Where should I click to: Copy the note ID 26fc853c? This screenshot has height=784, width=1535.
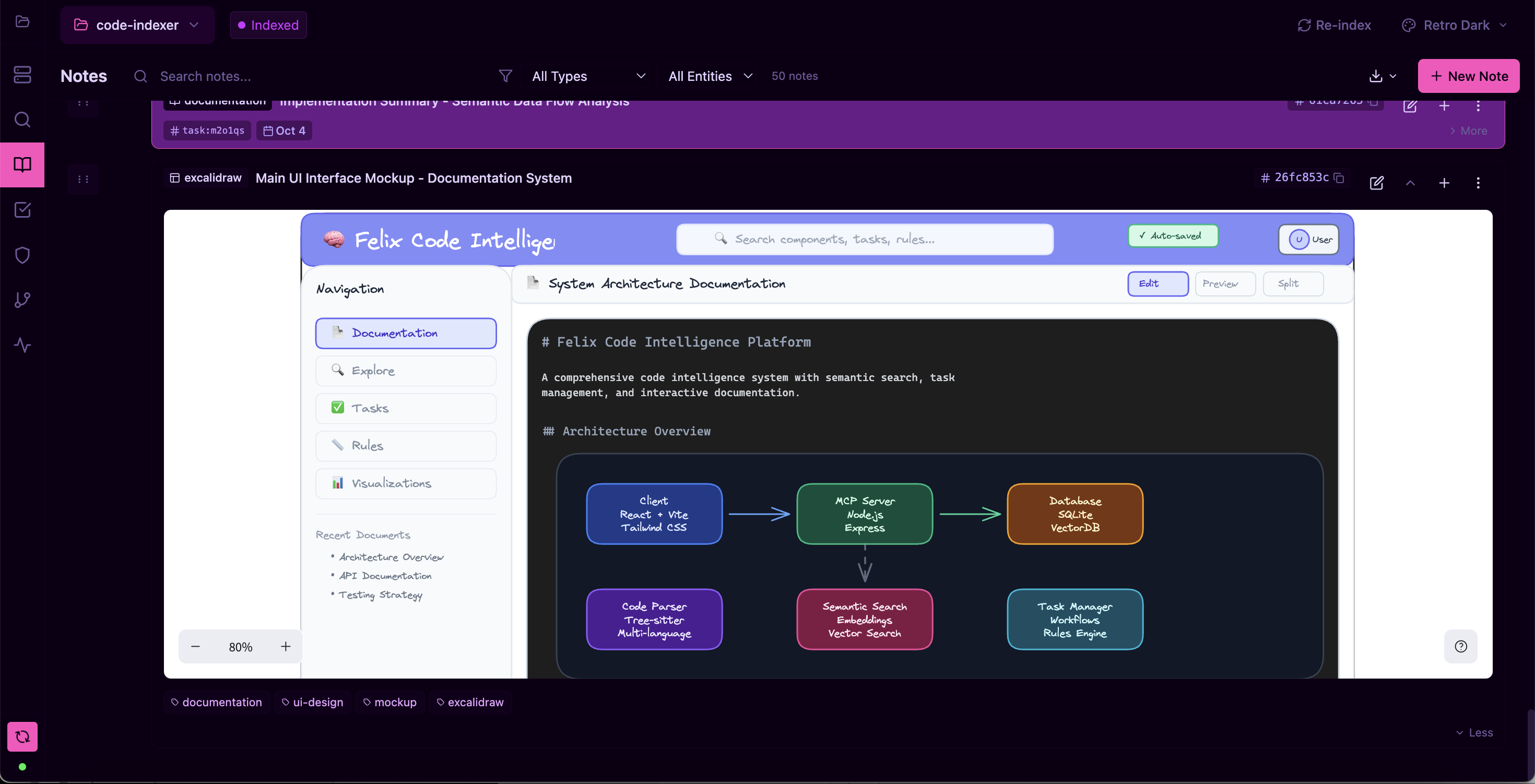point(1339,177)
